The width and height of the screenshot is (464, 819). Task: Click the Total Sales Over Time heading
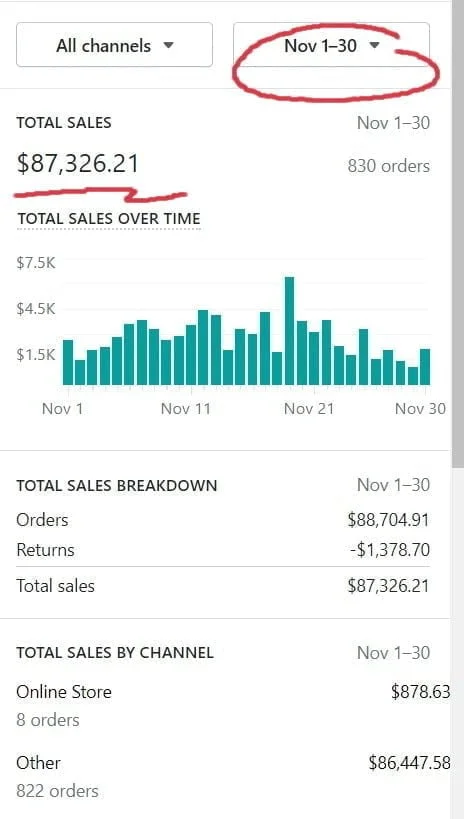(109, 218)
